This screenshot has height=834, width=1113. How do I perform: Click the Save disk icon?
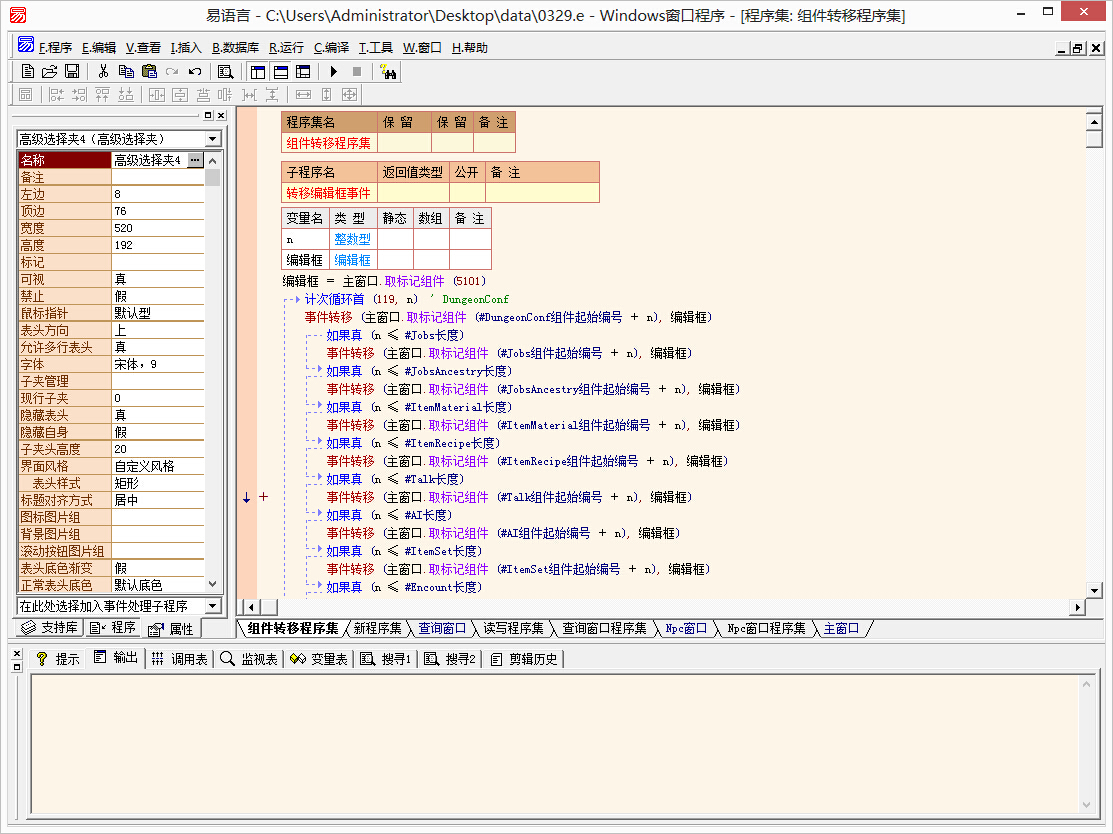(72, 71)
